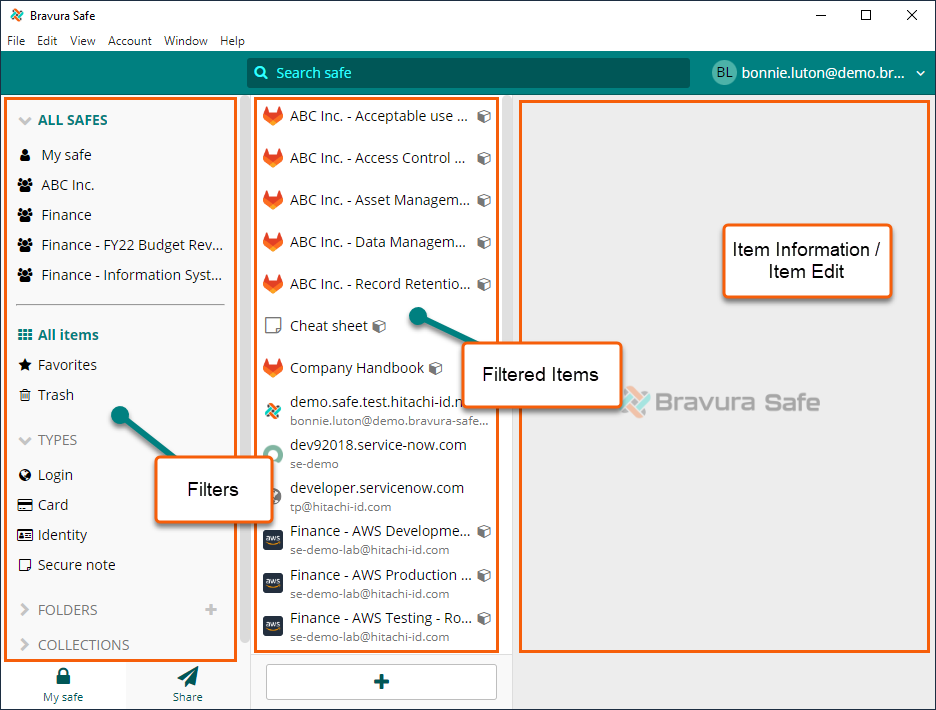This screenshot has width=936, height=710.
Task: Open the View menu
Action: point(82,41)
